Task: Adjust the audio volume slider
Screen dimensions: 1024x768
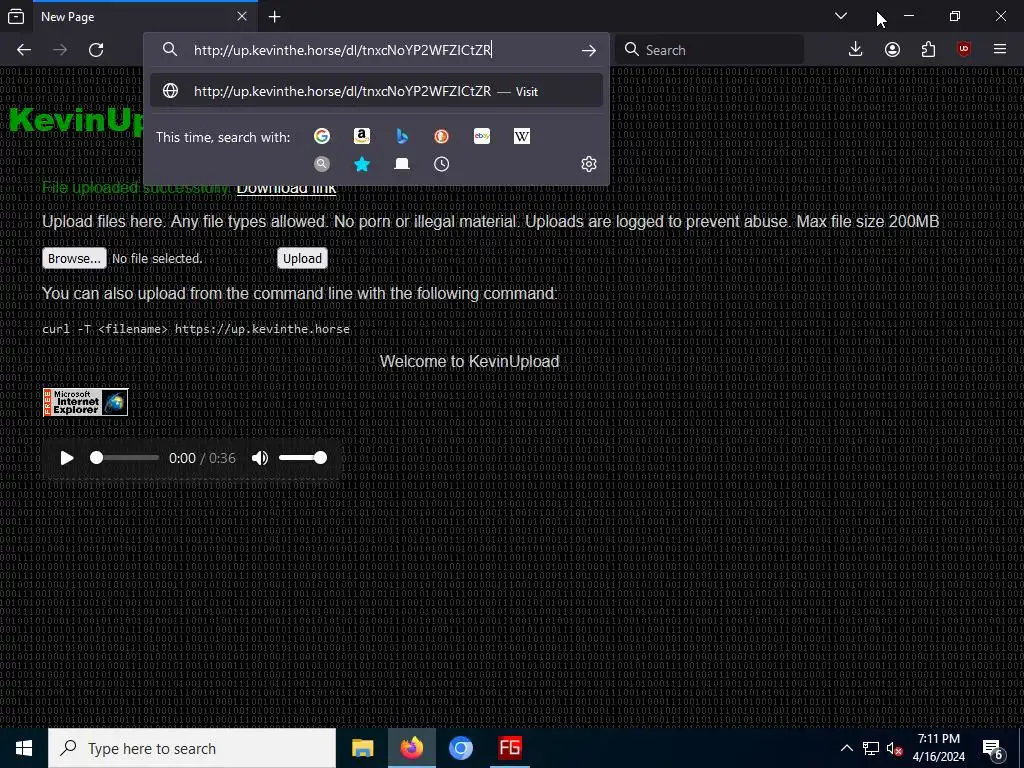Action: click(303, 458)
